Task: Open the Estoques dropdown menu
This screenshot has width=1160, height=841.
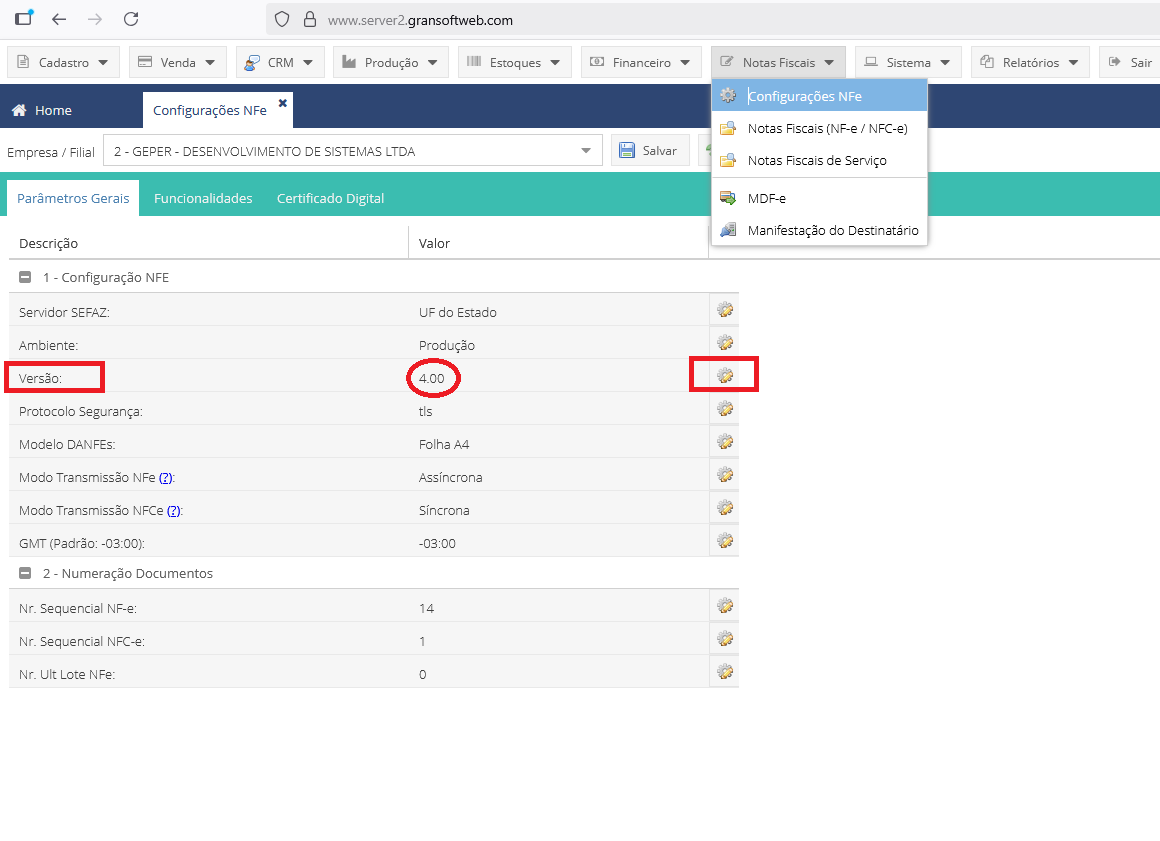Action: pos(515,62)
